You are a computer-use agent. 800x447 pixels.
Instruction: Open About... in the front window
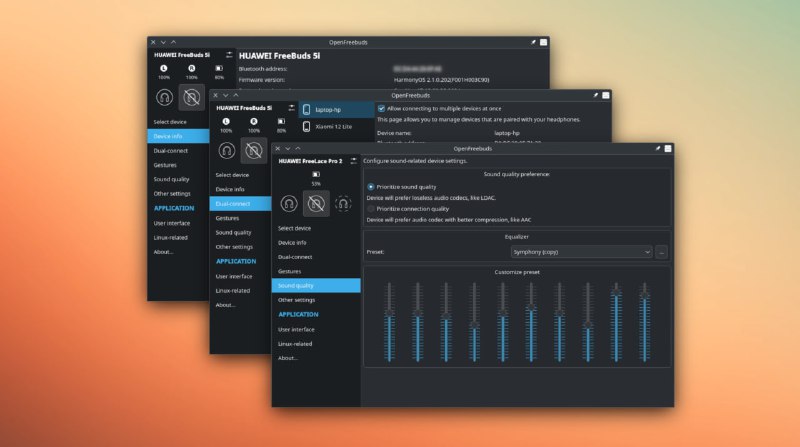click(x=288, y=357)
